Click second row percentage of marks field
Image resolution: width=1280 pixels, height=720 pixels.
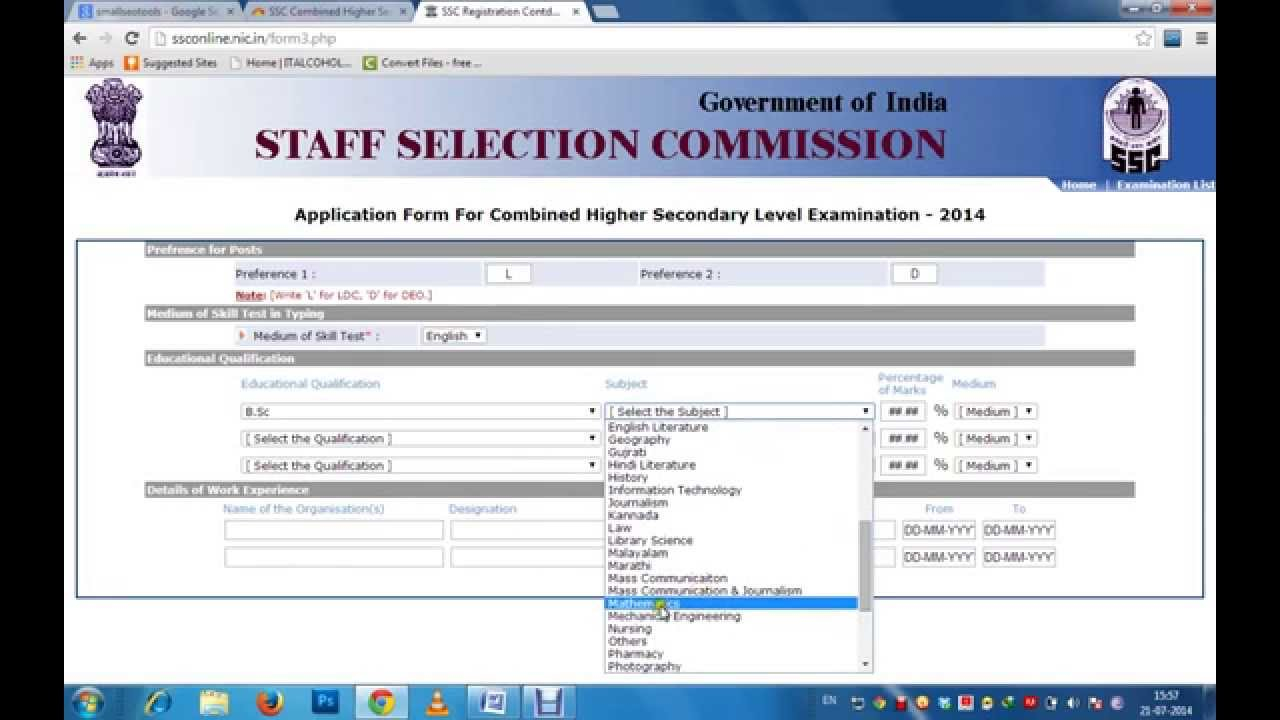pos(903,438)
